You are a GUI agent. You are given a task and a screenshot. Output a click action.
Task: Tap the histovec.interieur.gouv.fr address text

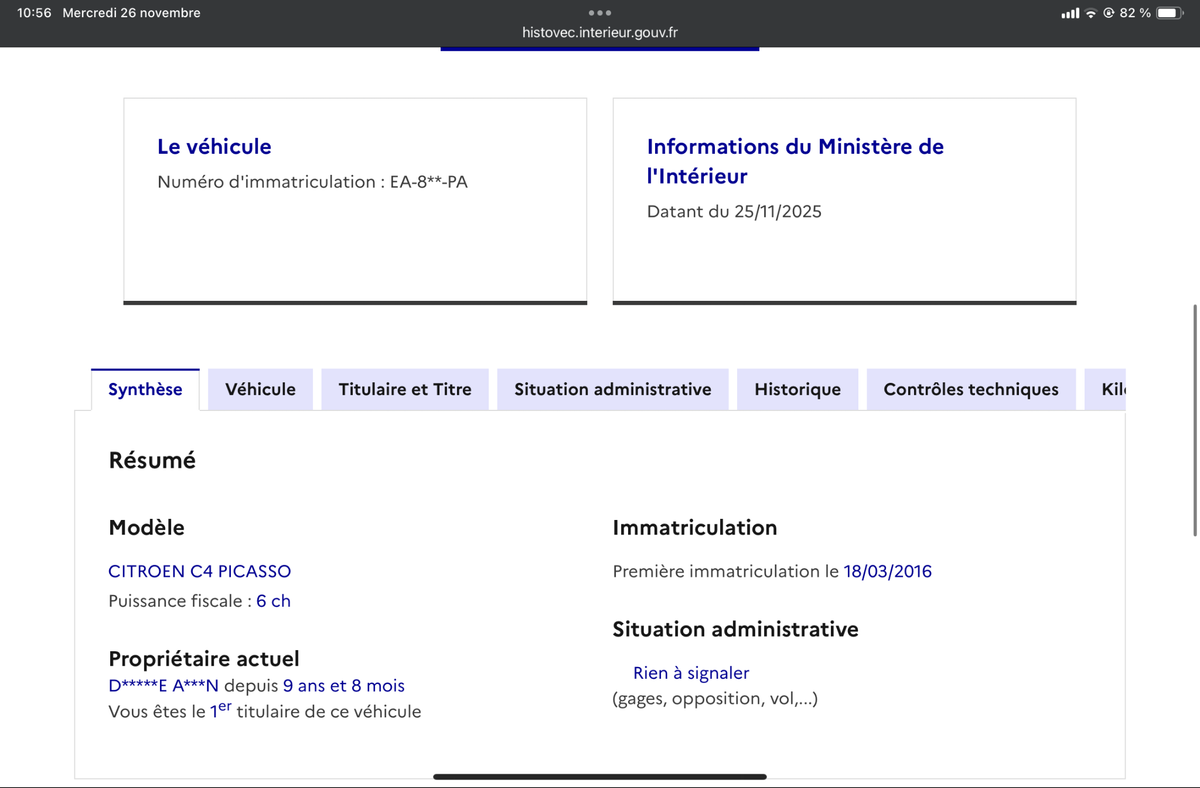[600, 33]
